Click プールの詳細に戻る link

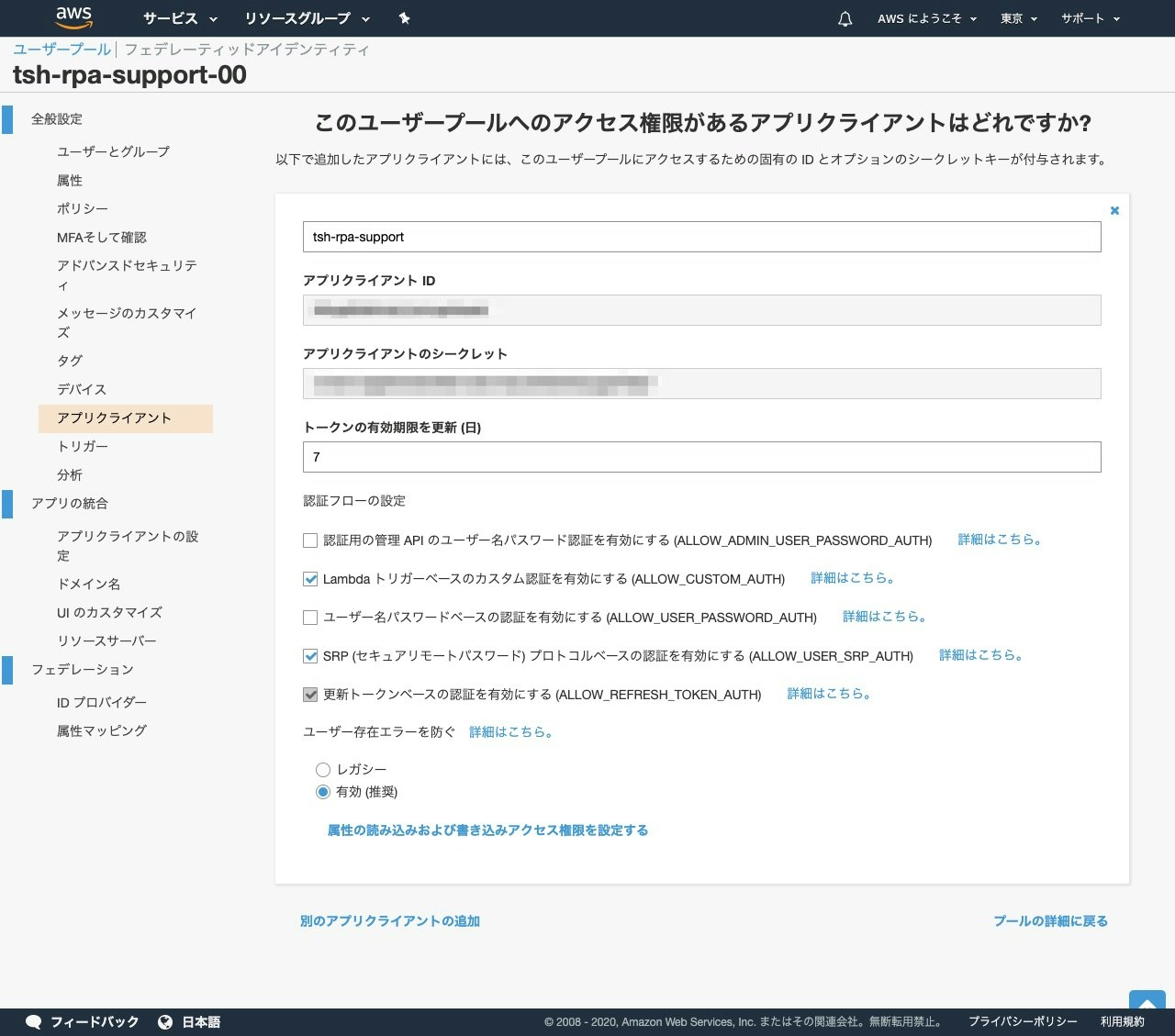pos(1051,921)
